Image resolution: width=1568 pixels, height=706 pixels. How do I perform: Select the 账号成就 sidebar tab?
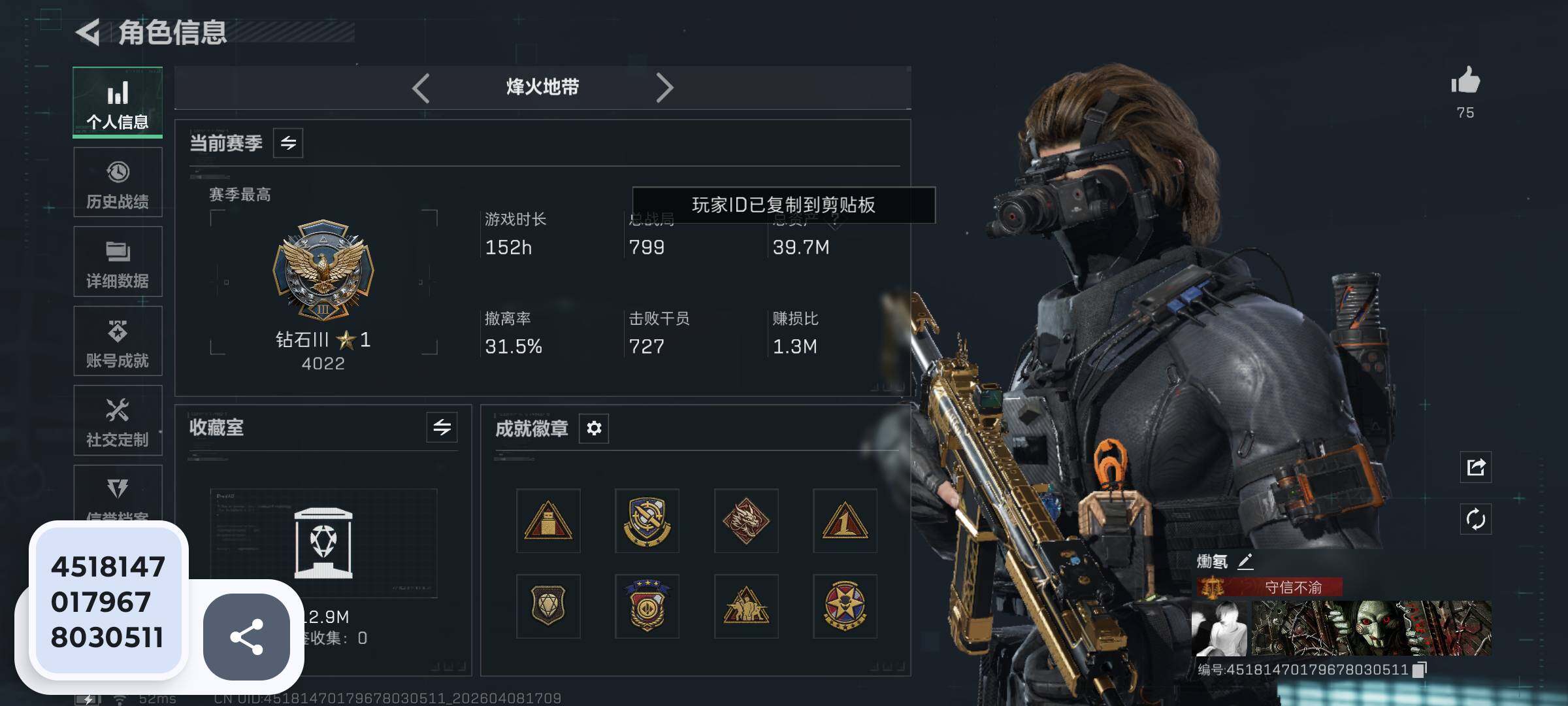(x=118, y=341)
